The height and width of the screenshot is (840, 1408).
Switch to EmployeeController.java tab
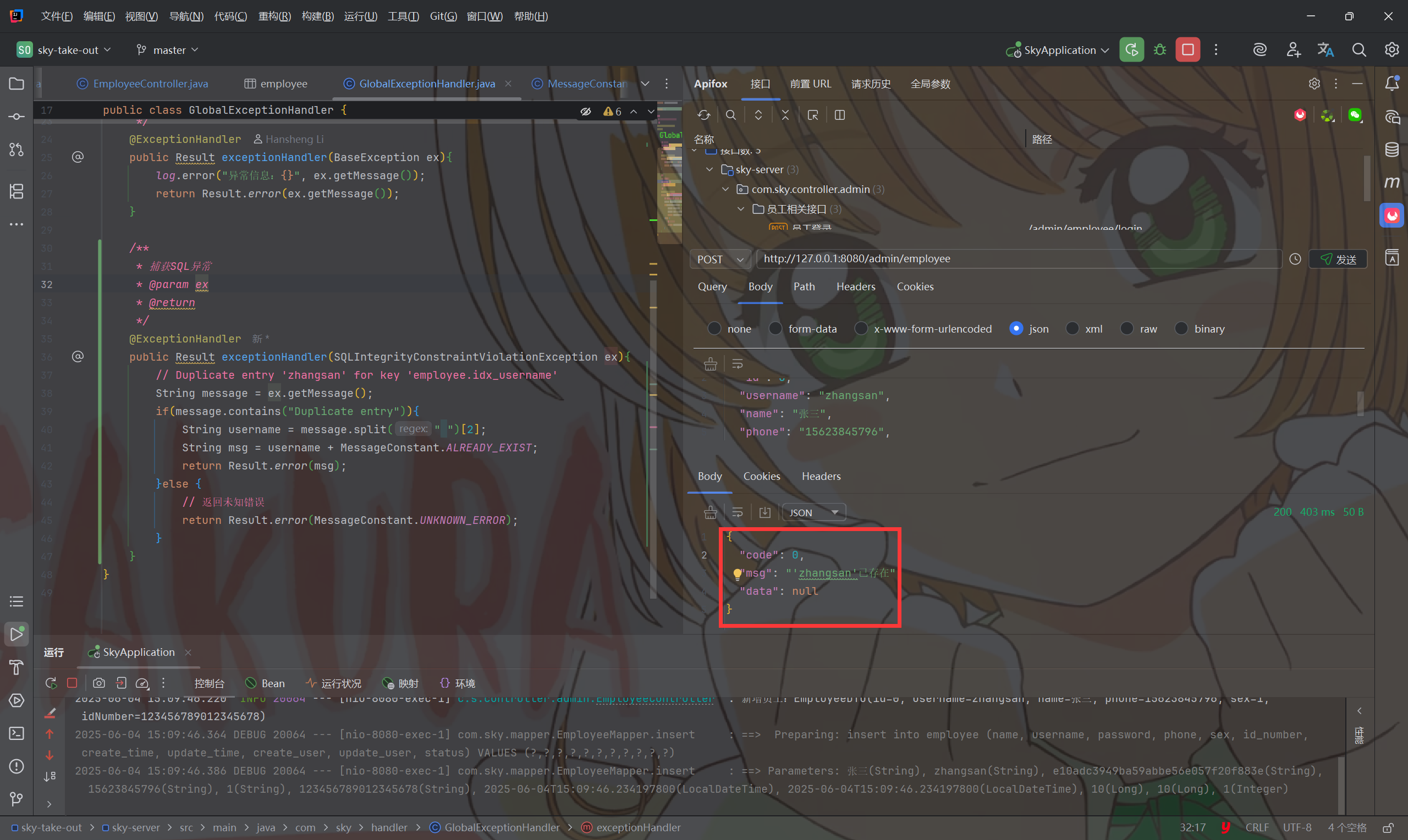pos(151,84)
